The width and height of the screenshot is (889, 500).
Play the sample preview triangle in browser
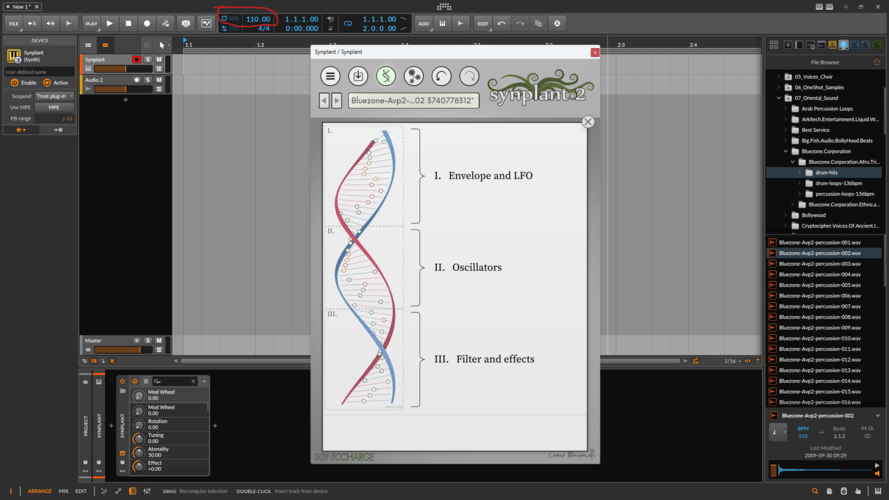coord(877,465)
